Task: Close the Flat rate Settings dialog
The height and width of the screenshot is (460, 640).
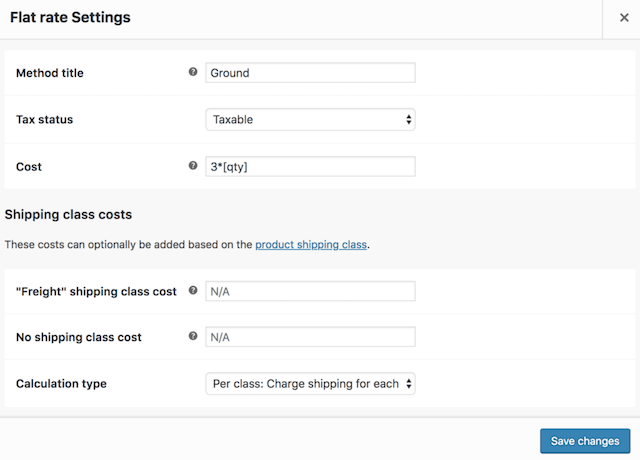Action: (624, 18)
